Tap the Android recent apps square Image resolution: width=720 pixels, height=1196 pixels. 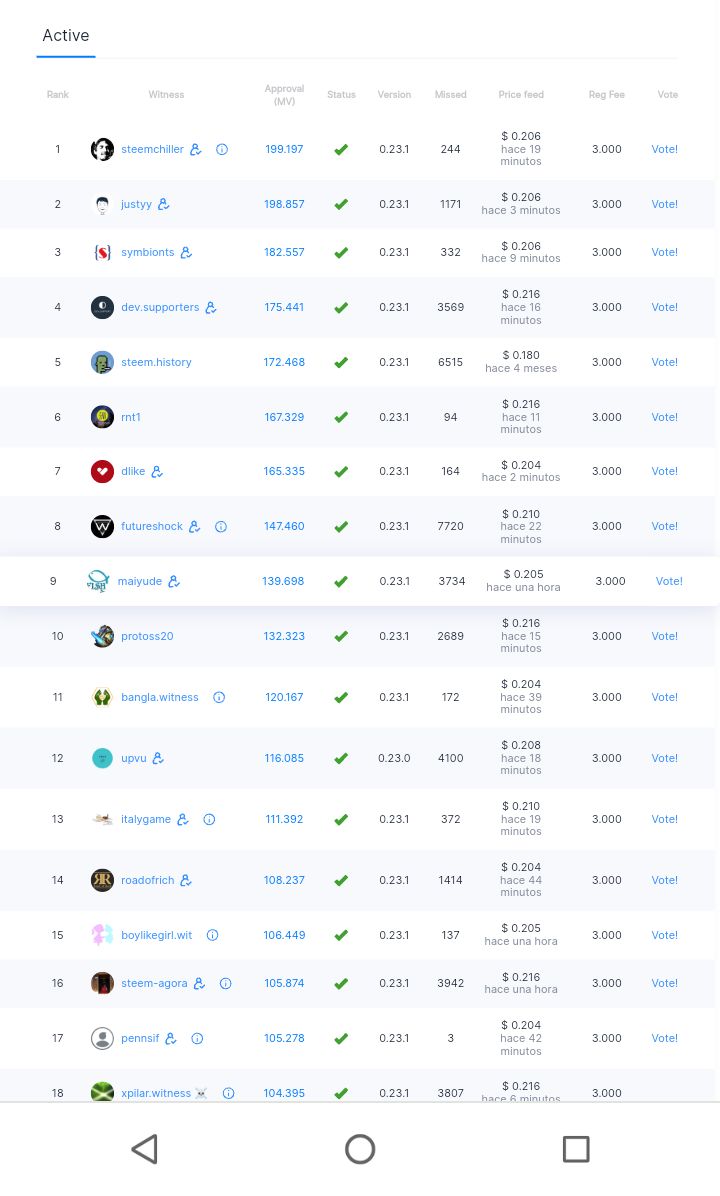[x=576, y=1149]
